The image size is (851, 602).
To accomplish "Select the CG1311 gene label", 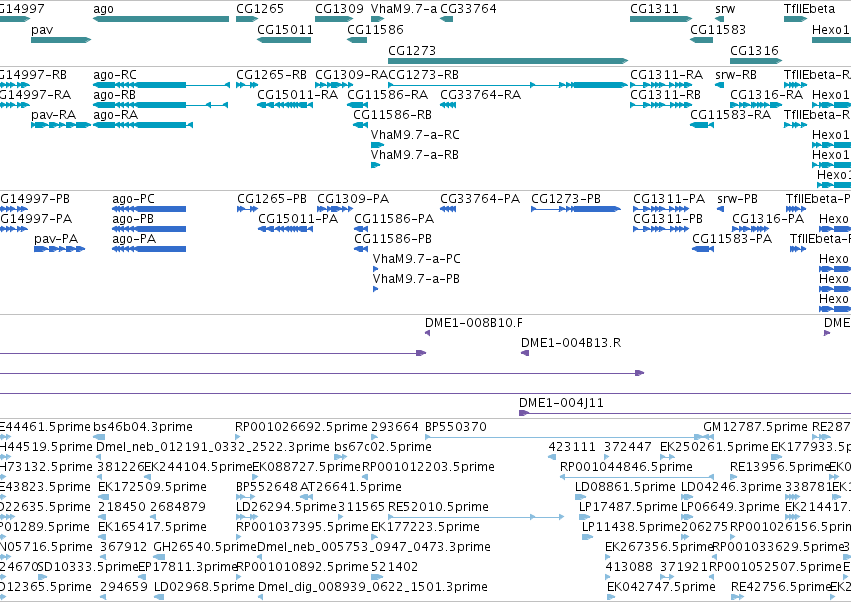I will 654,9.
